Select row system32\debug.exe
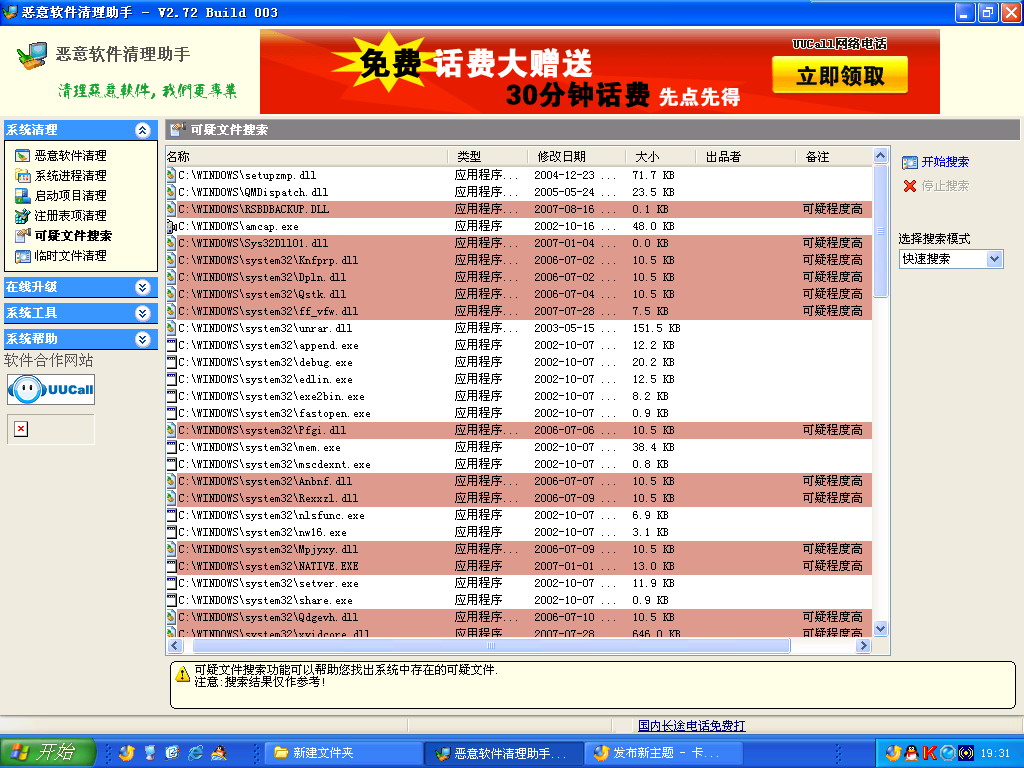The image size is (1024, 768). coord(519,362)
